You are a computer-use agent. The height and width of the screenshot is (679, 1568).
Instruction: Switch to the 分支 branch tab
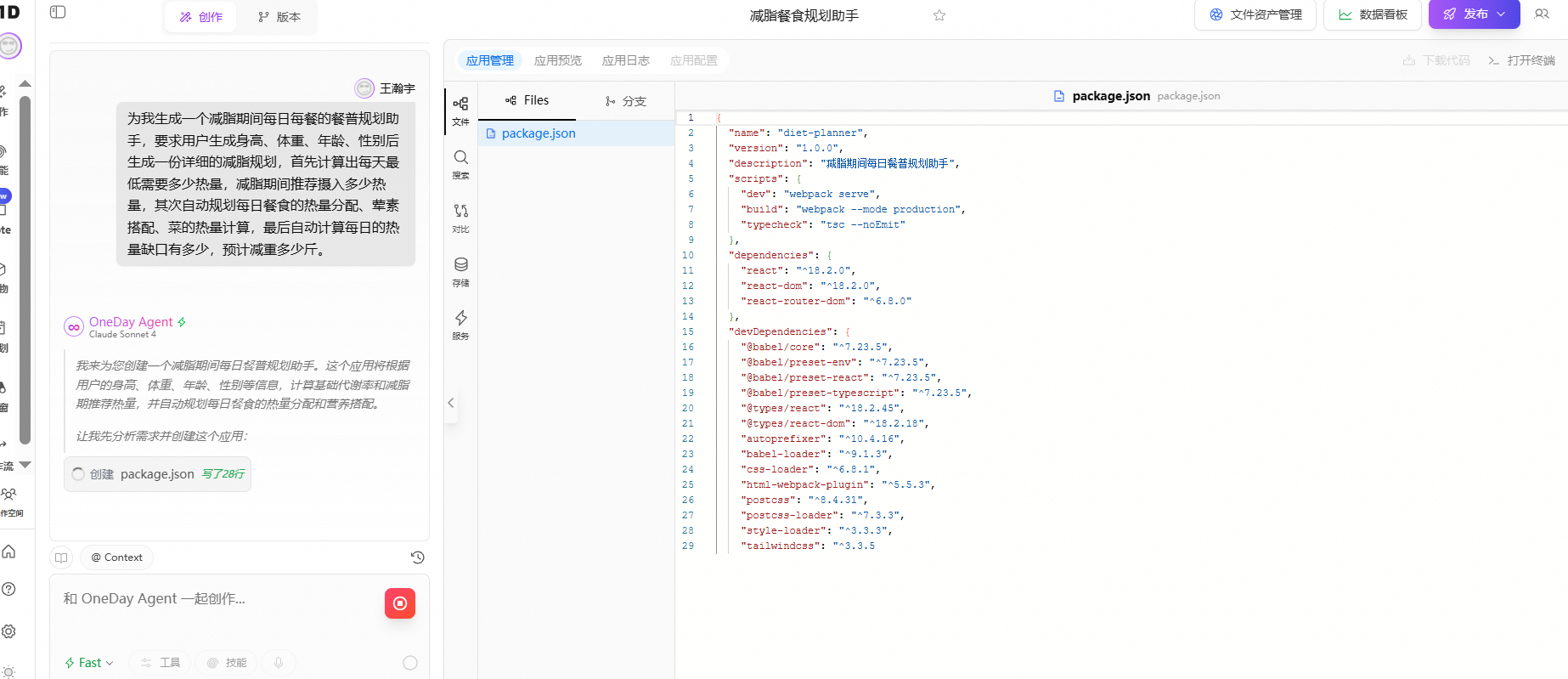point(625,101)
